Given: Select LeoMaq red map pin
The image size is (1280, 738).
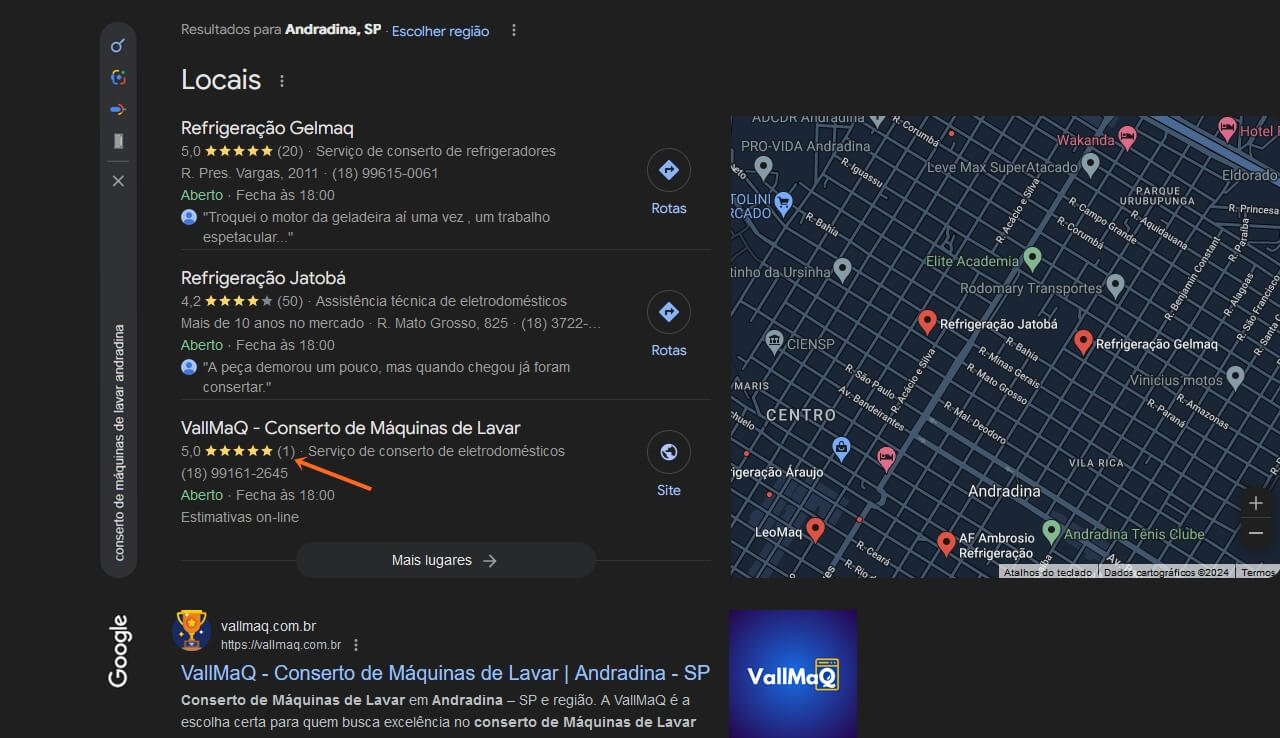Looking at the screenshot, I should (x=815, y=530).
